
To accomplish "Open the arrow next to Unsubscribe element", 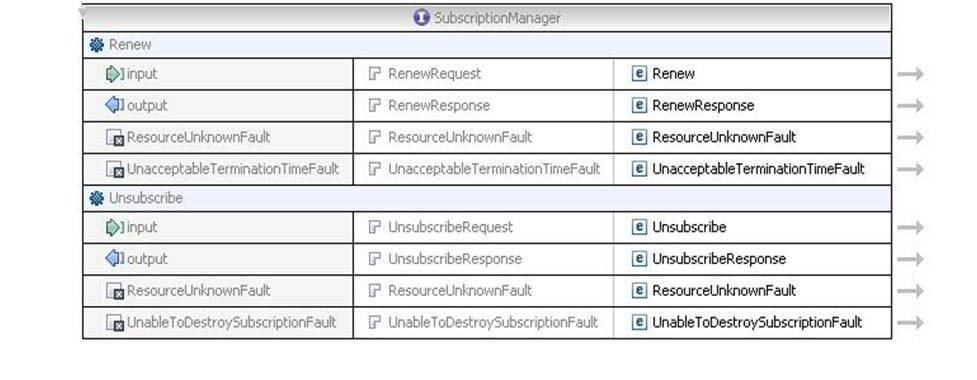I will 910,227.
